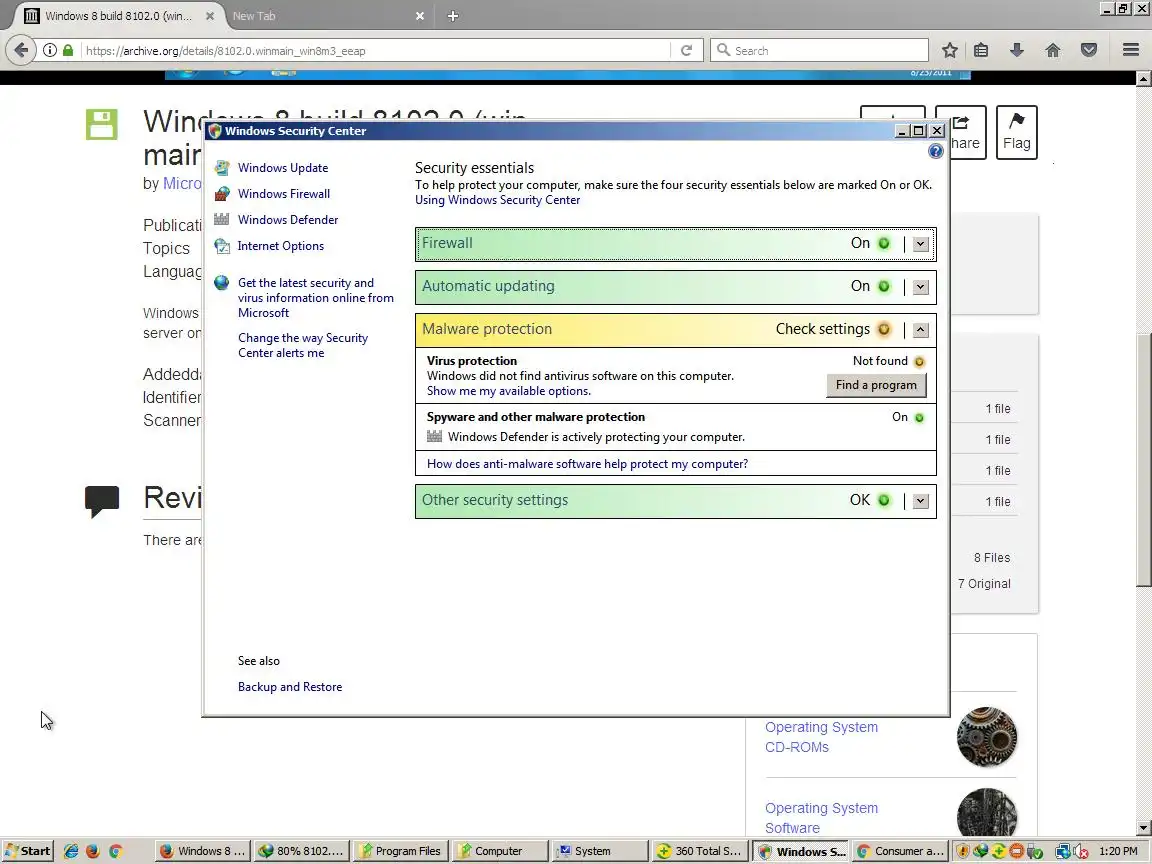Click the Find a program button
The height and width of the screenshot is (864, 1152).
coord(876,385)
